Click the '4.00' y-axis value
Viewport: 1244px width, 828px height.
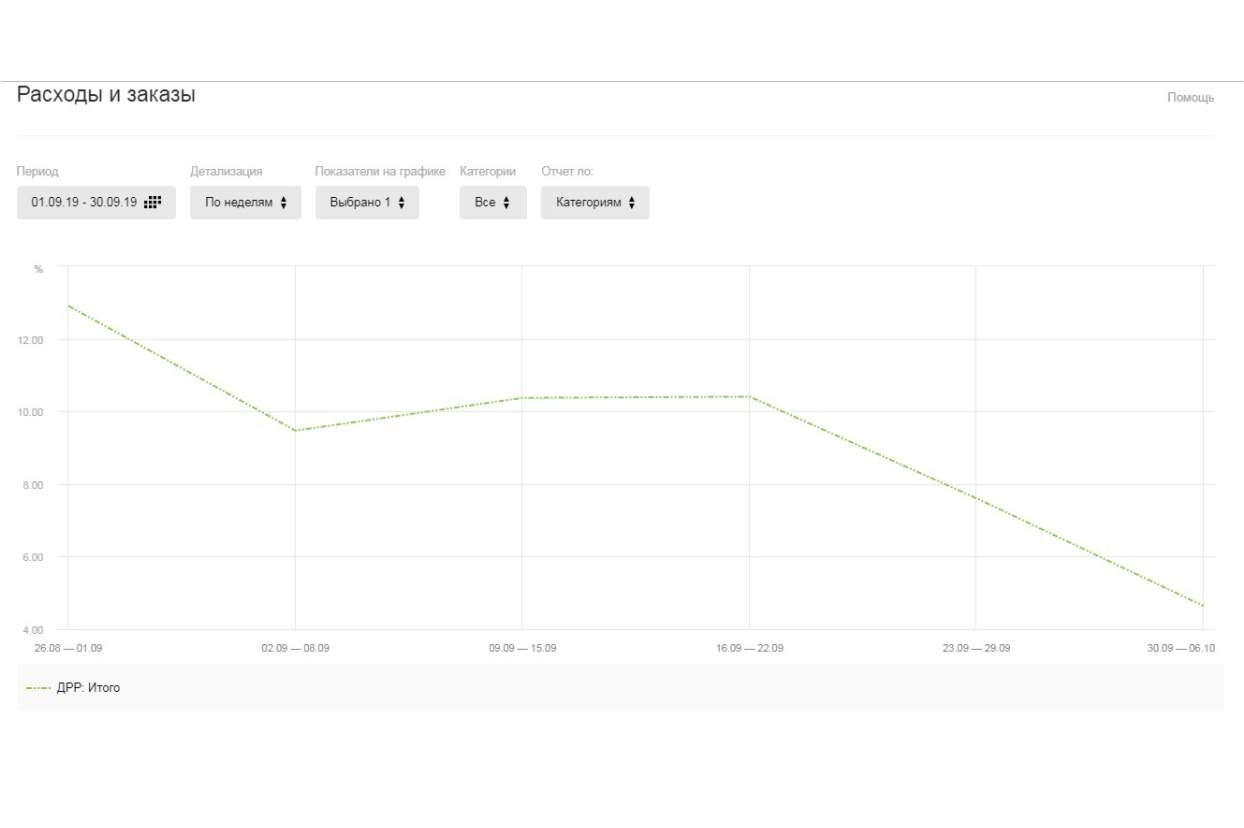33,630
